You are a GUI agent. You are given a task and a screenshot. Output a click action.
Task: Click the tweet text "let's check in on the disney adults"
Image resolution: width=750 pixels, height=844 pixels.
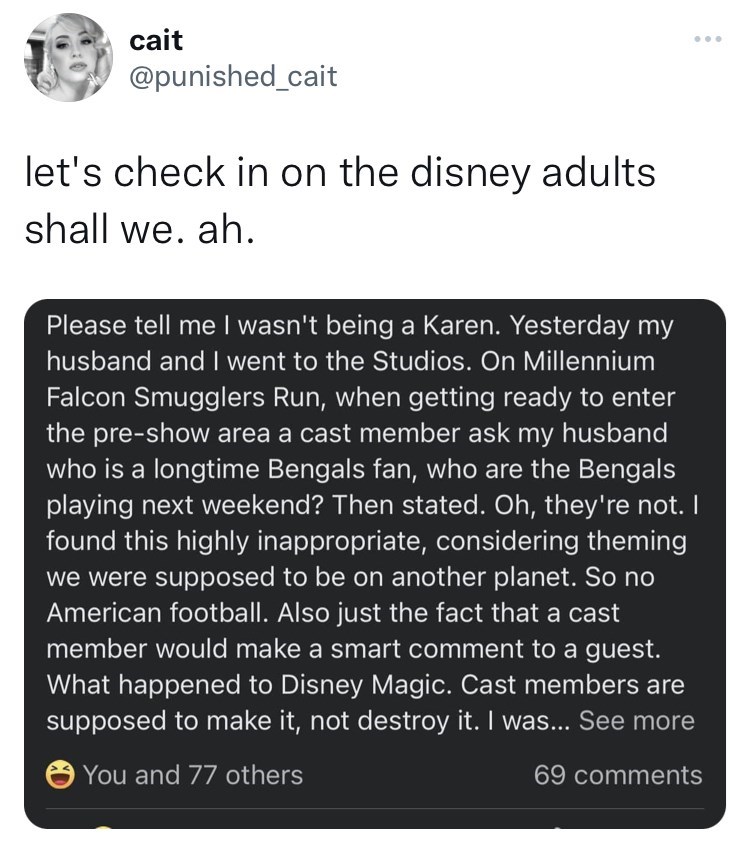pyautogui.click(x=340, y=172)
